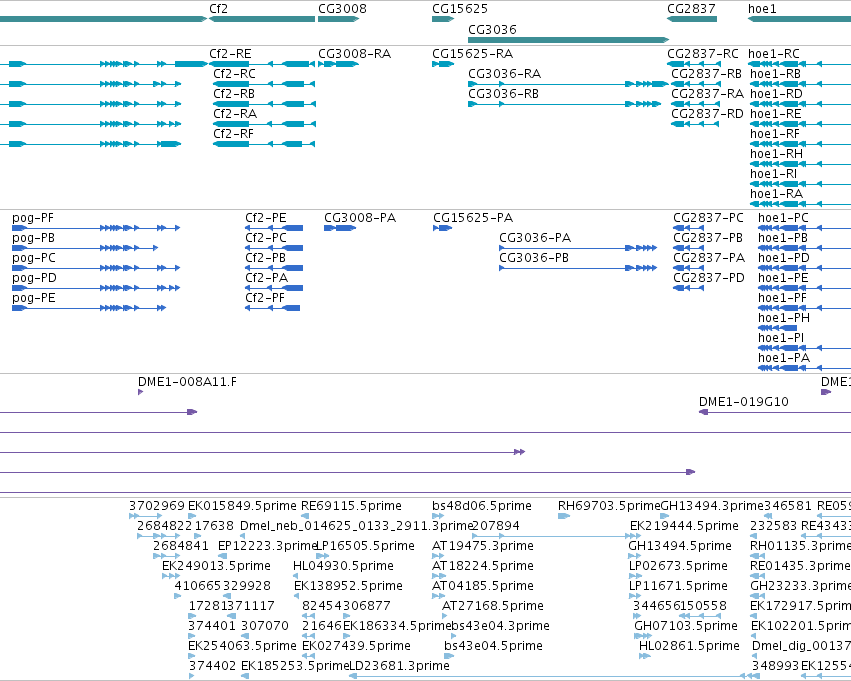The image size is (851, 681).
Task: Click the hoe1-RC transcript label
Action: 773,54
